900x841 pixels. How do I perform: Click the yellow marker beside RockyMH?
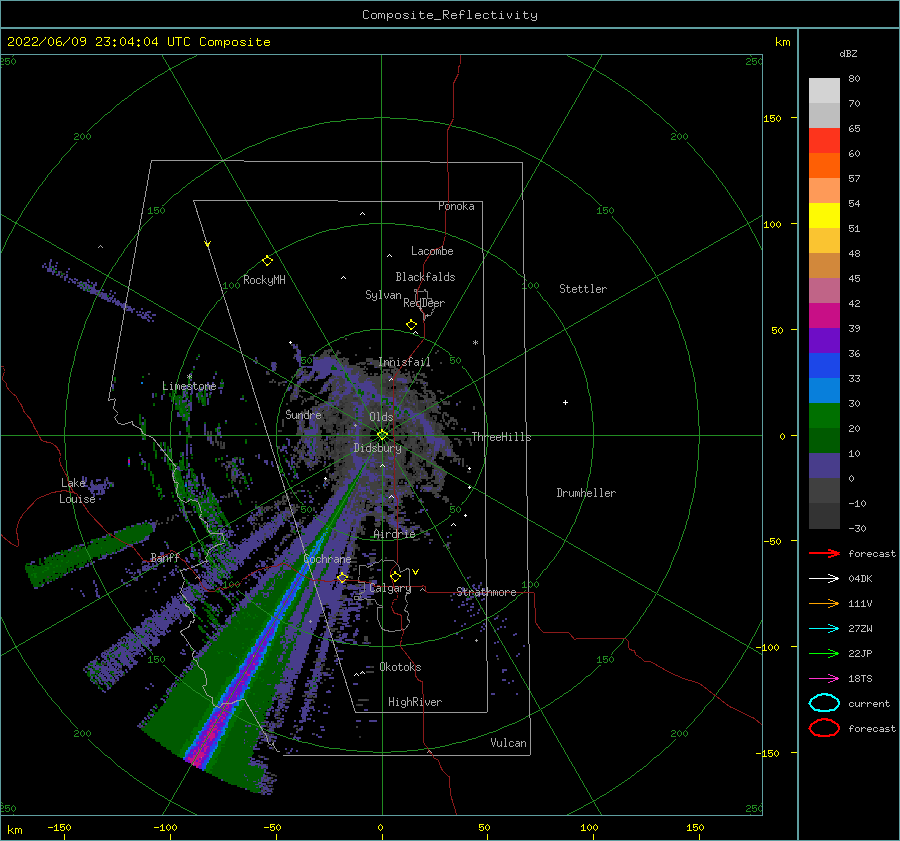click(267, 261)
